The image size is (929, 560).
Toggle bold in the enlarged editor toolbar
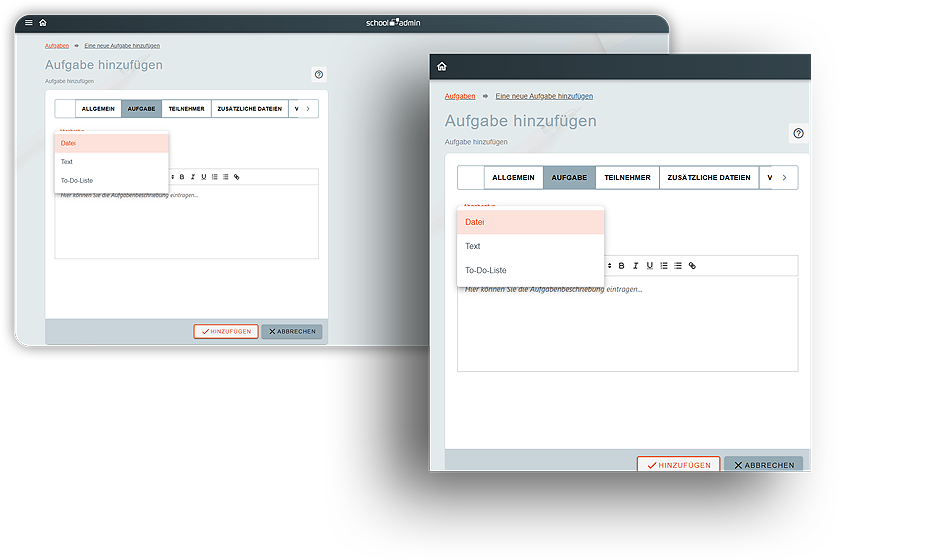click(x=621, y=266)
